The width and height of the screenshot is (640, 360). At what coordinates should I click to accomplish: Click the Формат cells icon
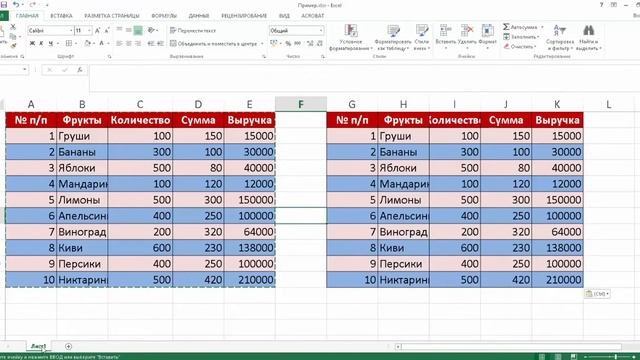coord(487,31)
